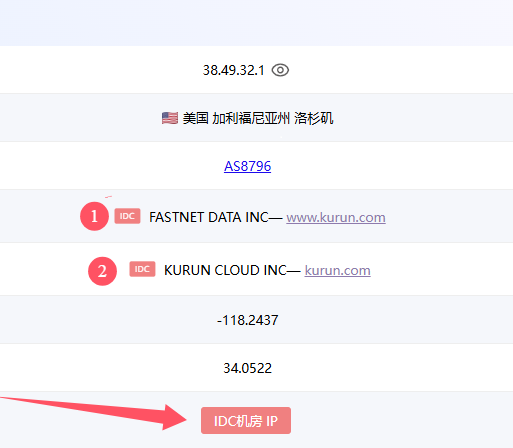Click the IDC tag beside KURUN CLOUD INC

tap(142, 269)
